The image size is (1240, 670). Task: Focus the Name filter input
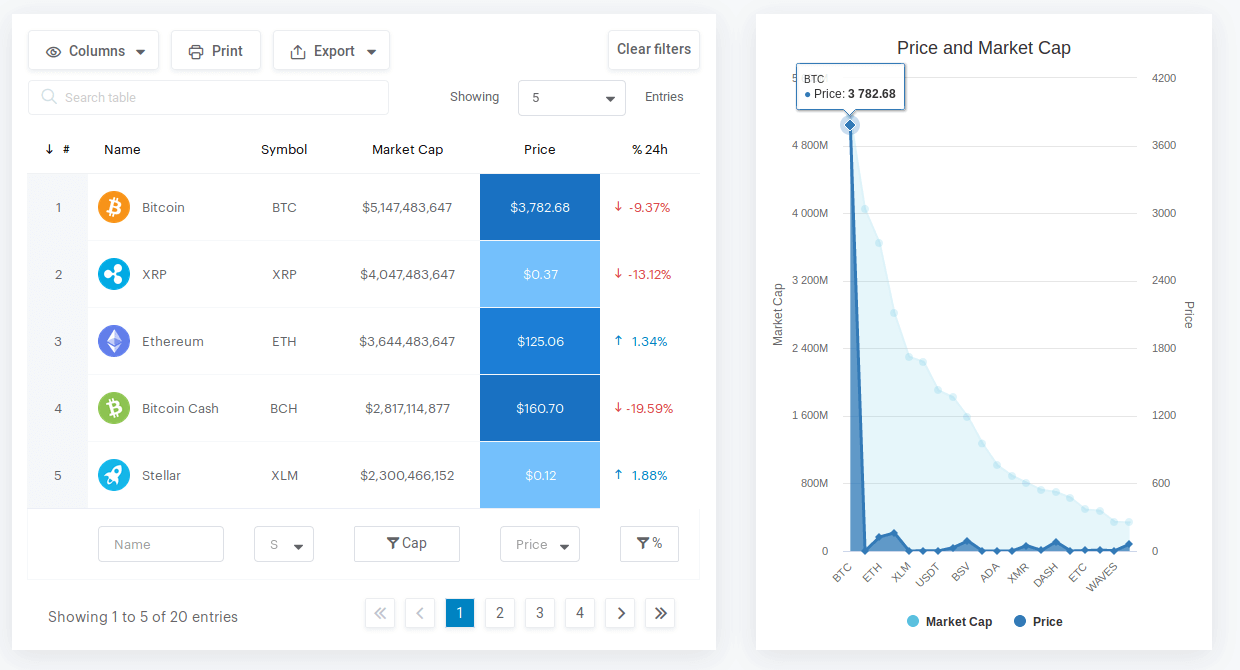click(161, 544)
